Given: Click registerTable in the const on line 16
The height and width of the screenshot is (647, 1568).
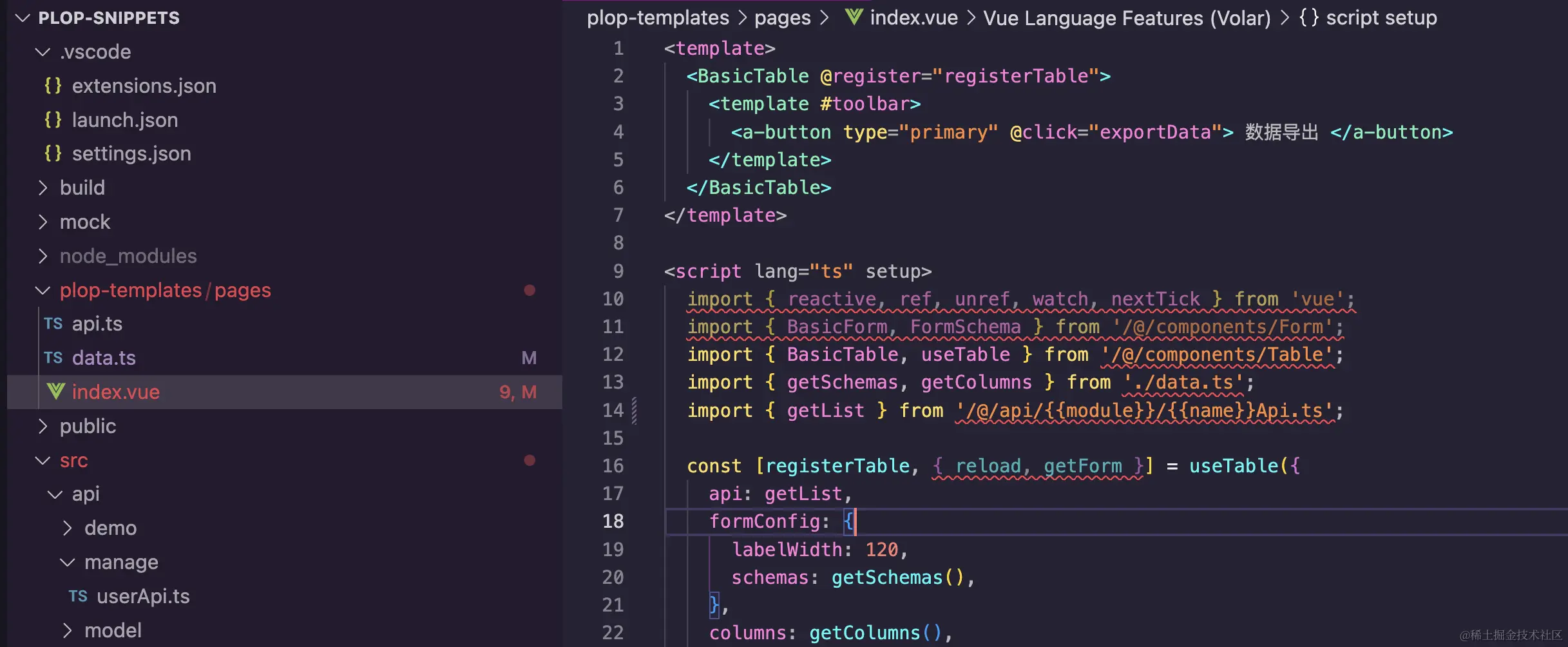Looking at the screenshot, I should (x=837, y=466).
